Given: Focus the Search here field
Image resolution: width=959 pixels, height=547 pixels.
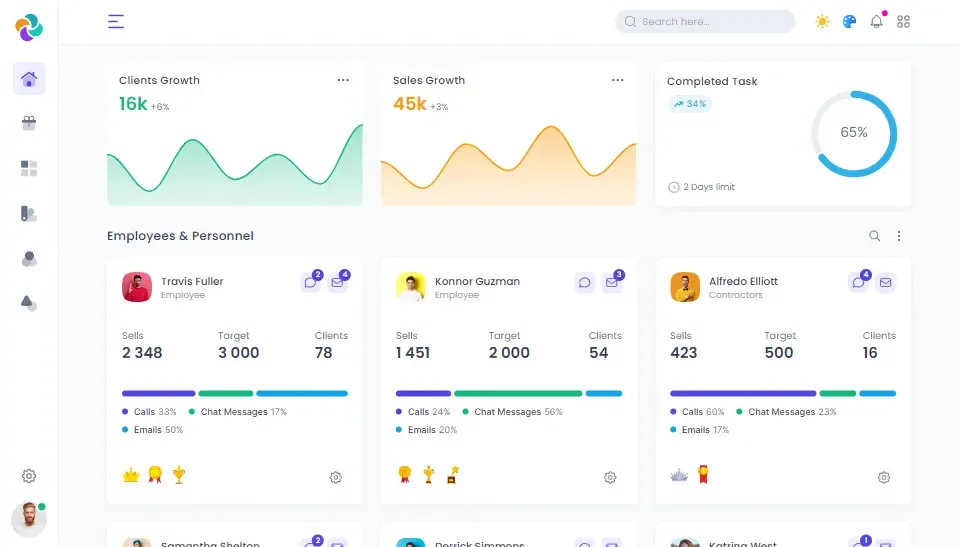Looking at the screenshot, I should click(705, 21).
